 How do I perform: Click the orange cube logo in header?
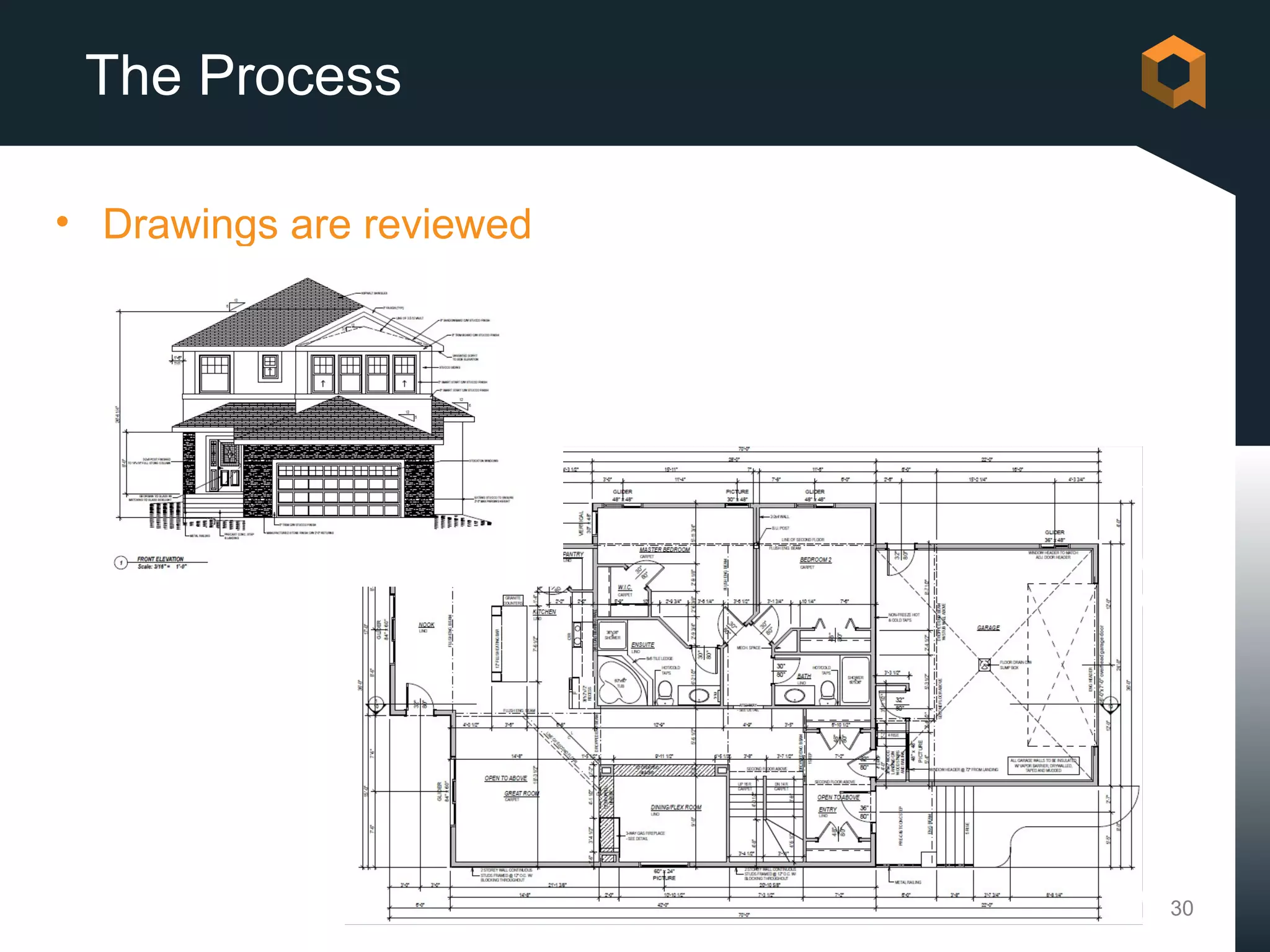1173,72
